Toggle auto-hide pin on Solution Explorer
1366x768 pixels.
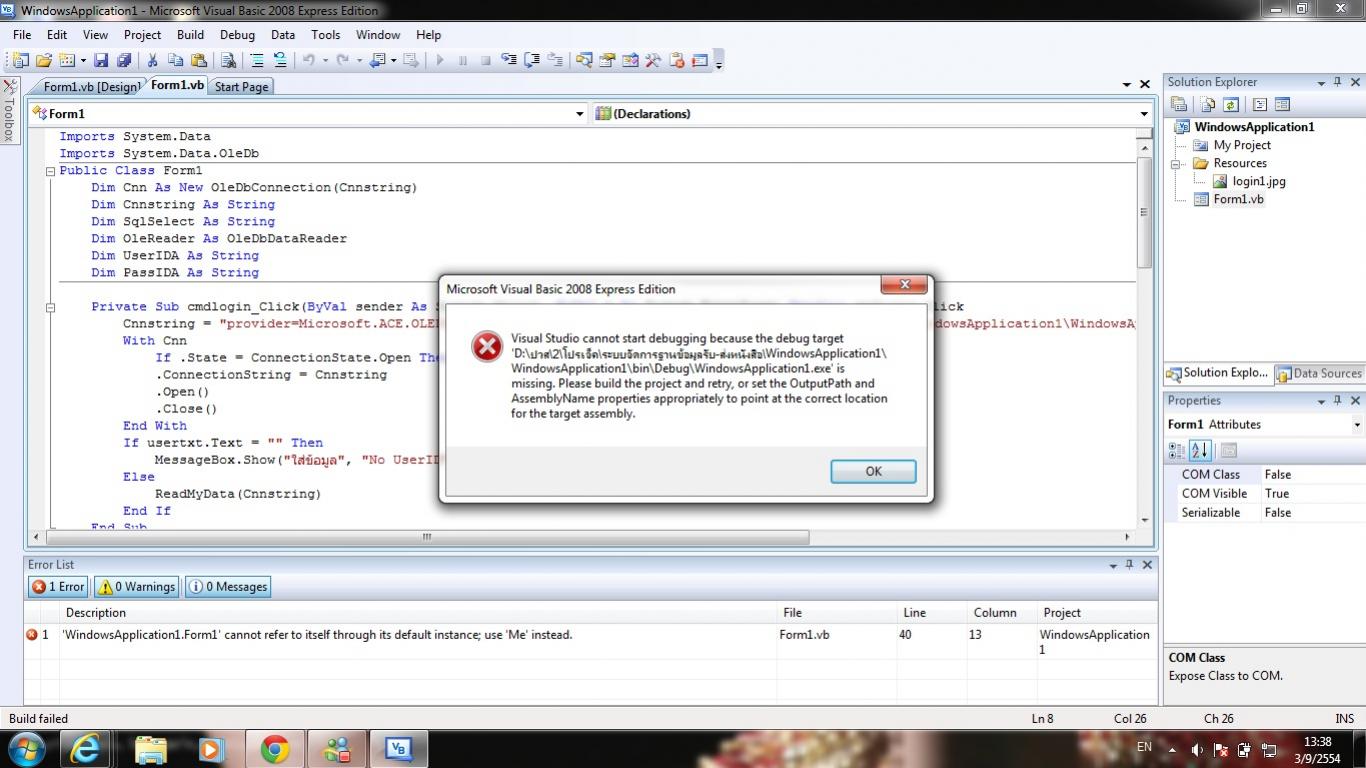pyautogui.click(x=1338, y=82)
